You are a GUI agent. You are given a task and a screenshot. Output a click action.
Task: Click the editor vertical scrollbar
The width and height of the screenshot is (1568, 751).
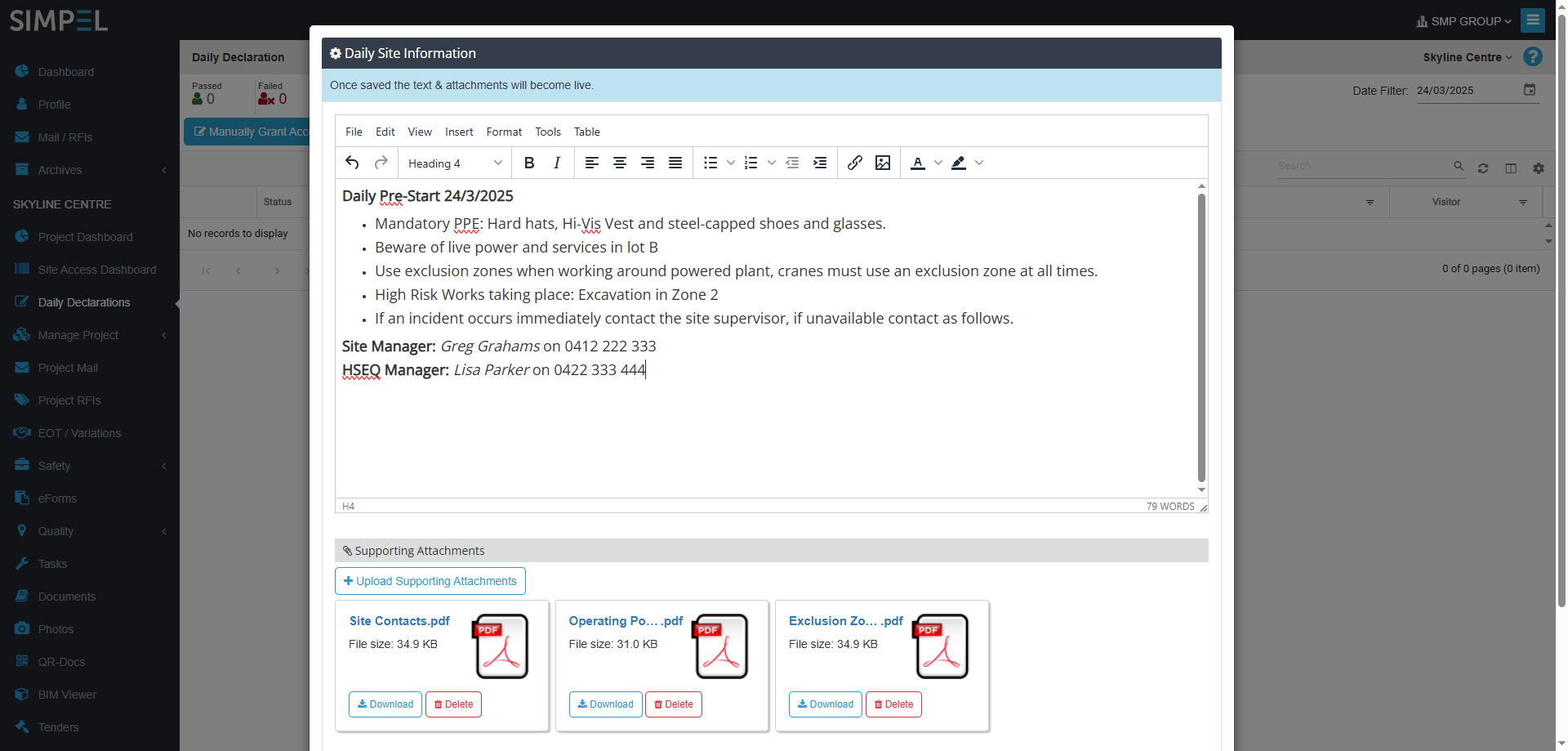tap(1201, 338)
